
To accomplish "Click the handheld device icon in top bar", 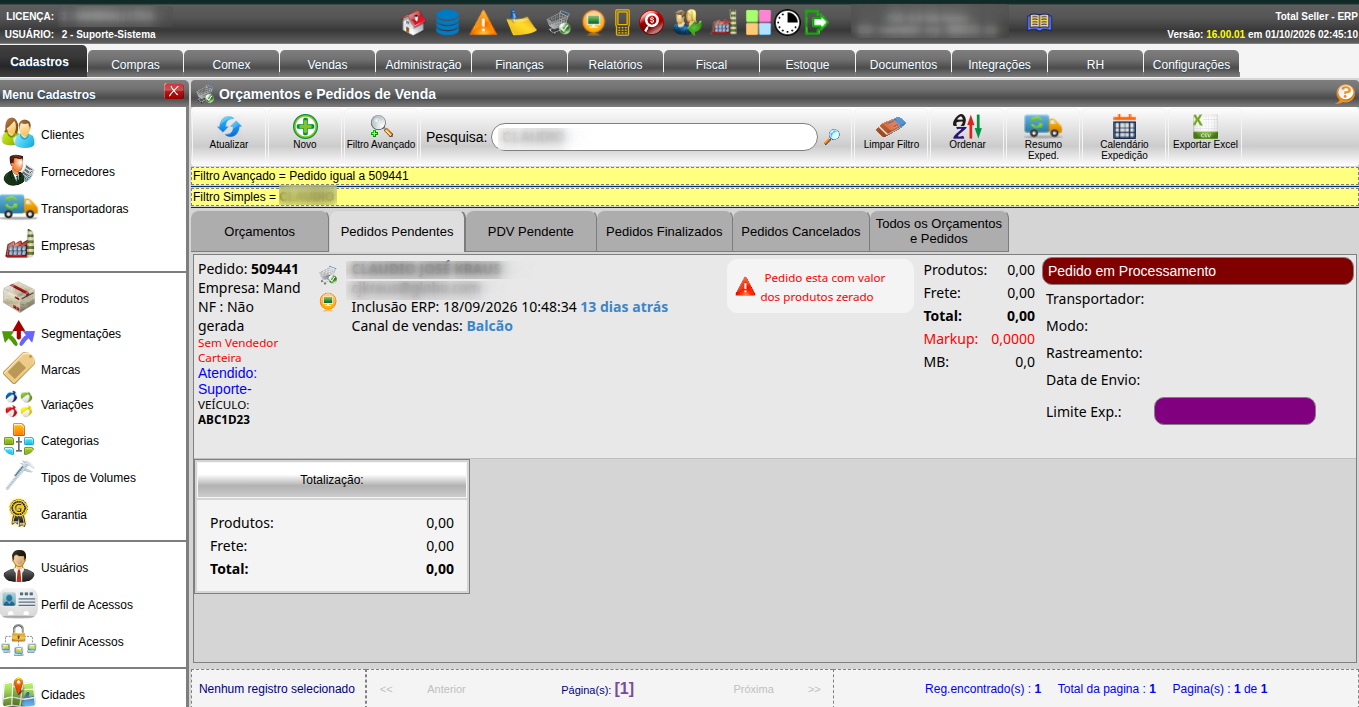I will coord(622,22).
